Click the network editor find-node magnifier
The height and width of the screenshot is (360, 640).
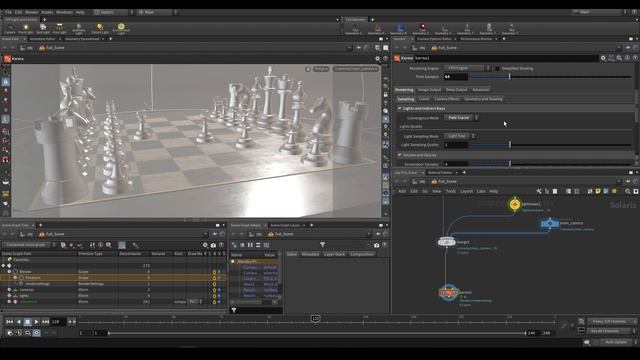tap(628, 191)
